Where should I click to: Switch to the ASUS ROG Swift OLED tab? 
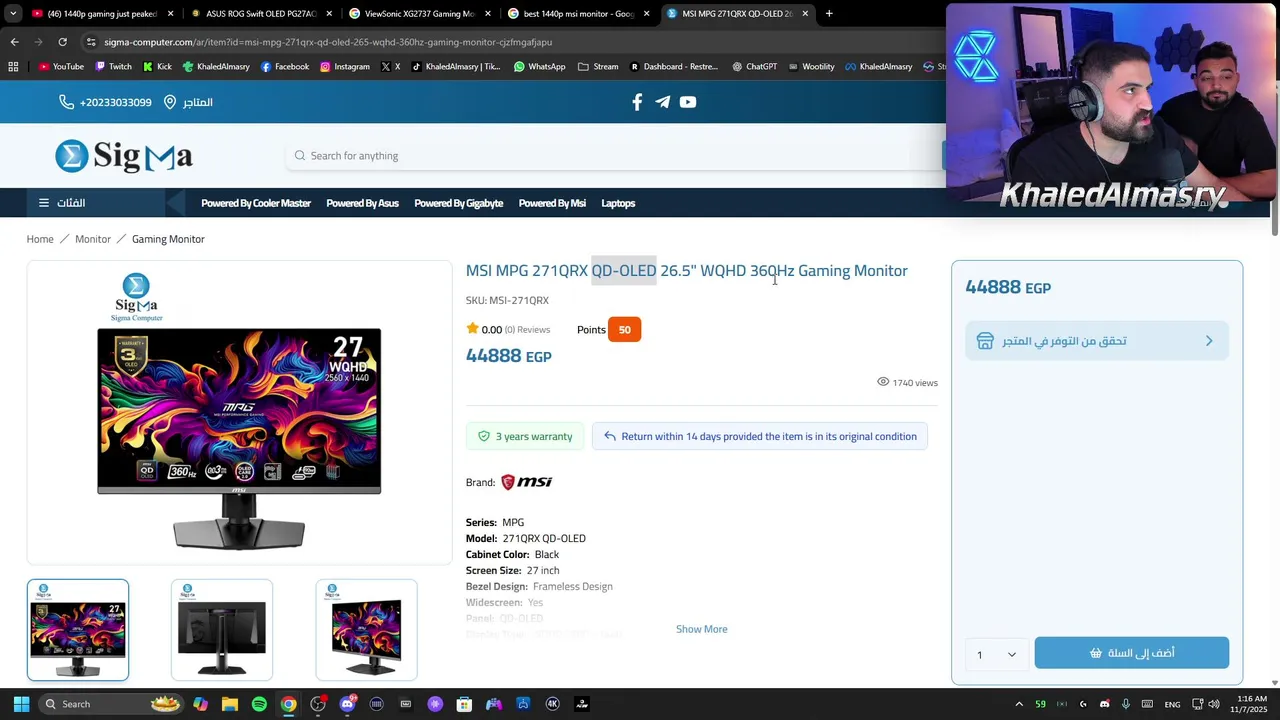click(260, 14)
